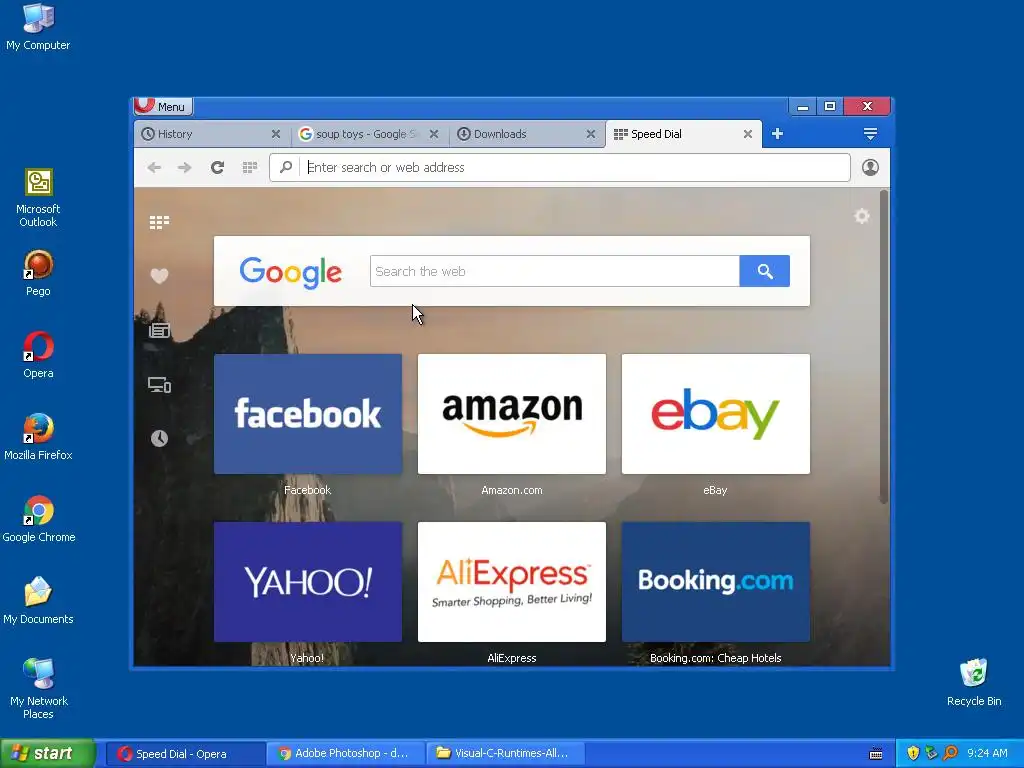Open the Facebook speed dial tile
The image size is (1024, 768).
point(308,414)
